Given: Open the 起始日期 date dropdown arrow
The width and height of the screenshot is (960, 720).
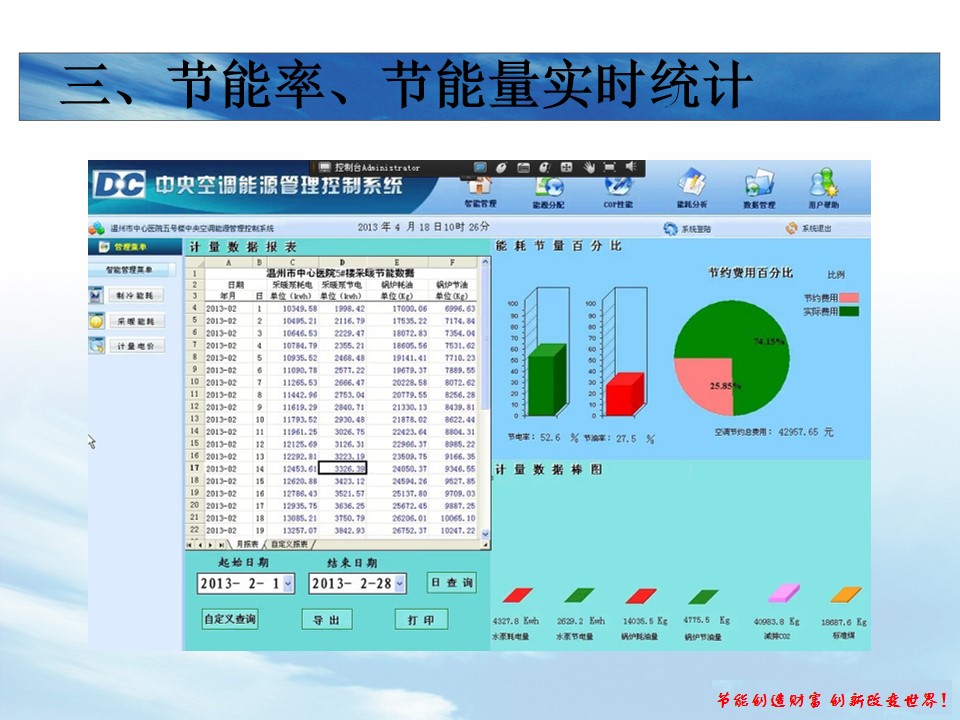Looking at the screenshot, I should tap(288, 583).
